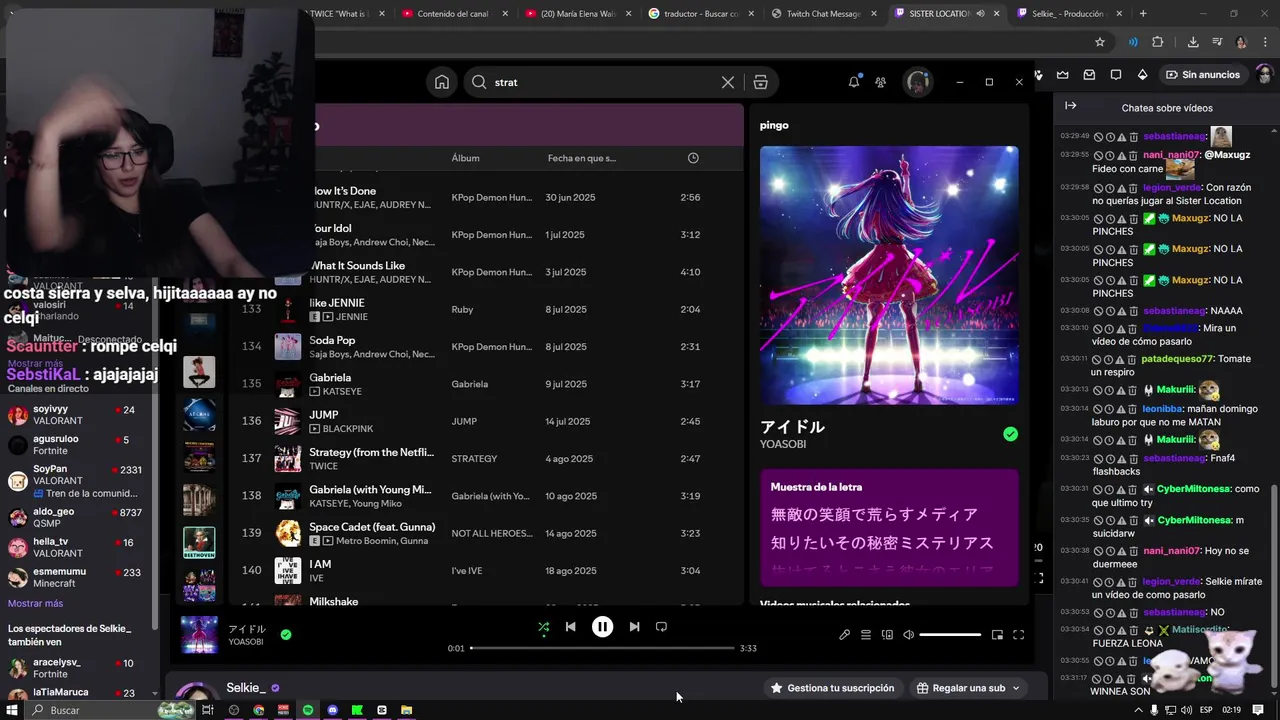Select the track 'Soda Pop'
1280x720 pixels.
pyautogui.click(x=487, y=346)
